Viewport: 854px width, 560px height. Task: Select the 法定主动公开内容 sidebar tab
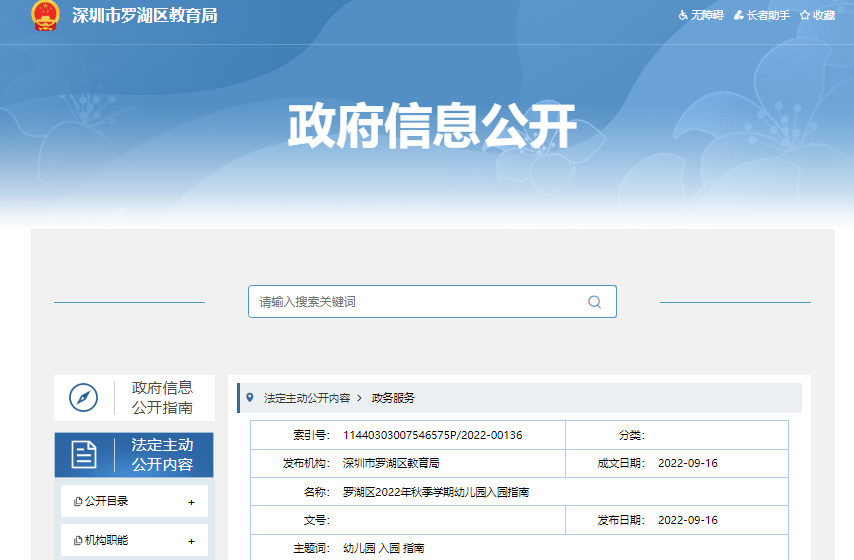(162, 455)
